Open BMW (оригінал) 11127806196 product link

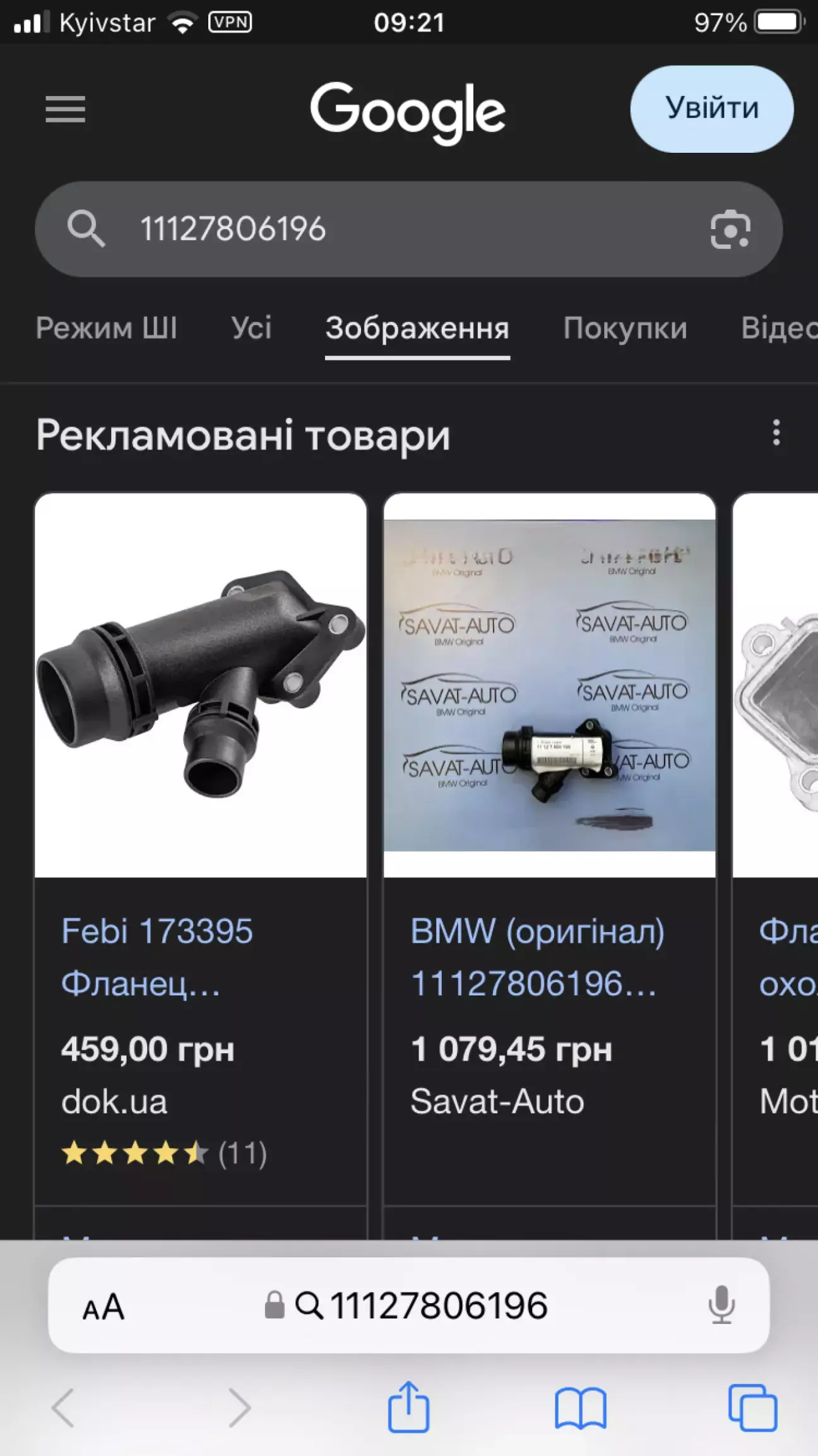537,957
